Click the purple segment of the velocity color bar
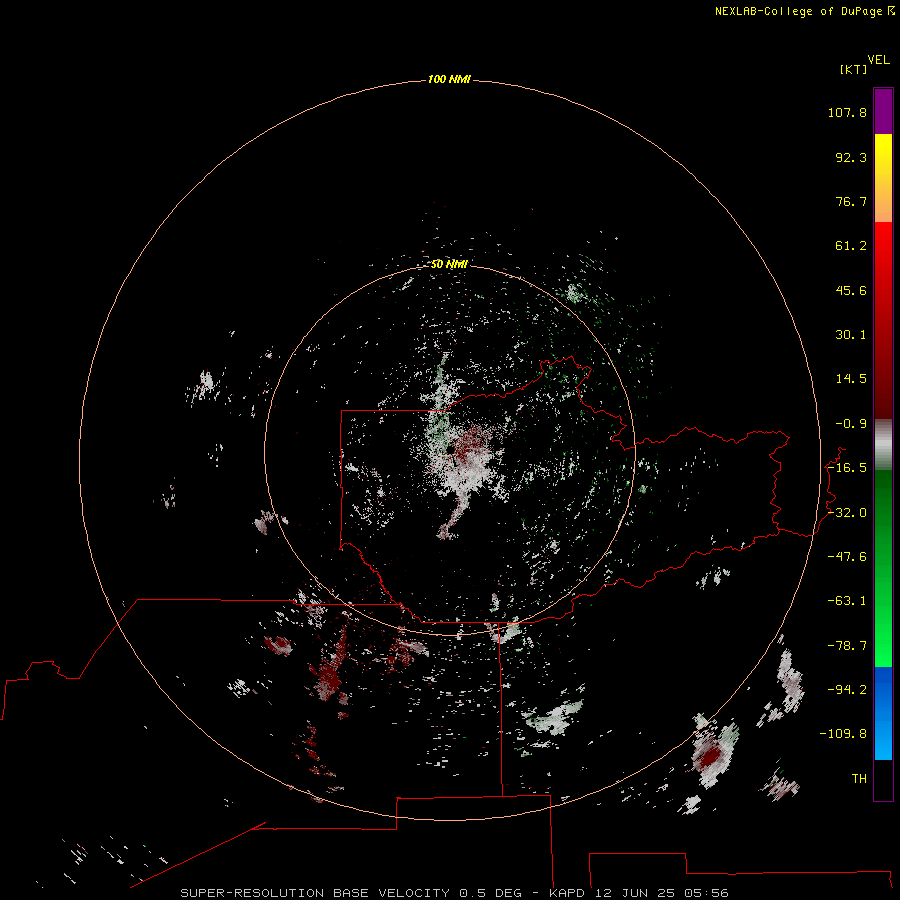This screenshot has height=900, width=900. click(x=883, y=111)
